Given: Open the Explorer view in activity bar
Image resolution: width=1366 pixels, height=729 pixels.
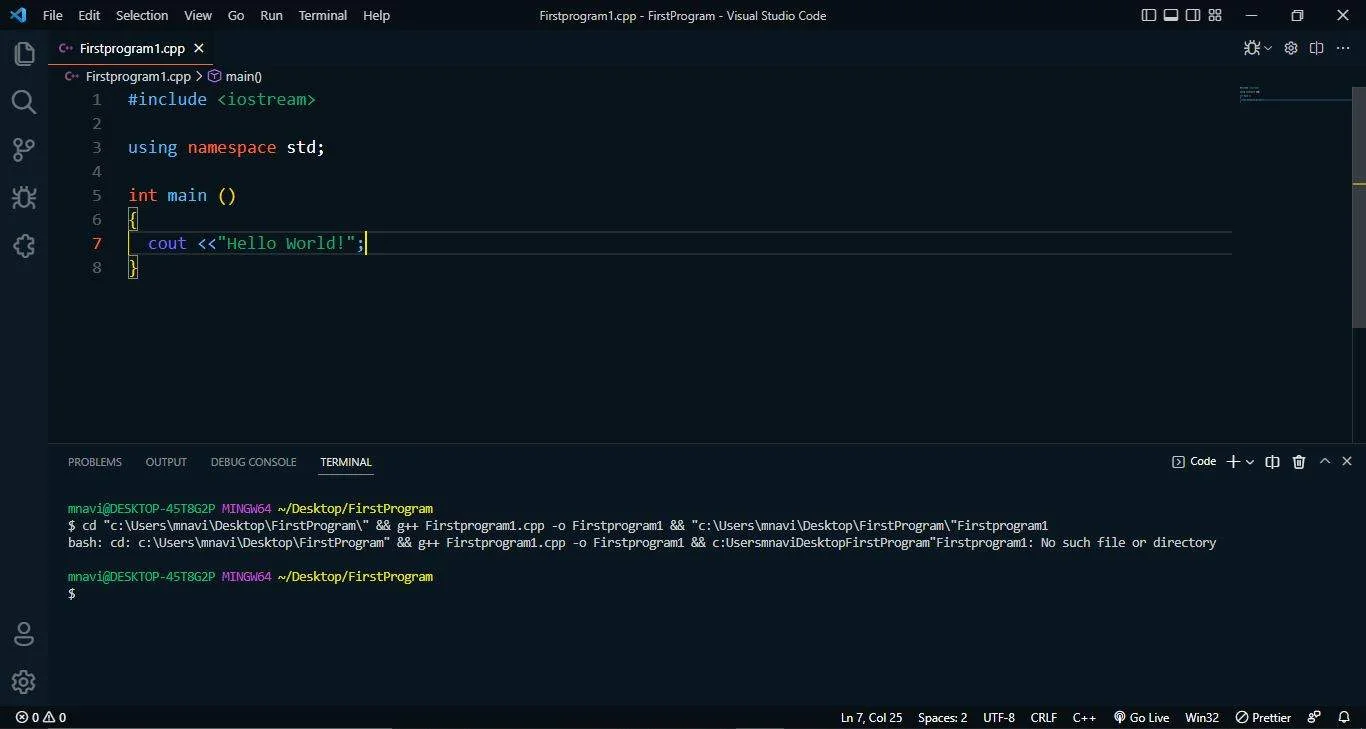Looking at the screenshot, I should [24, 54].
